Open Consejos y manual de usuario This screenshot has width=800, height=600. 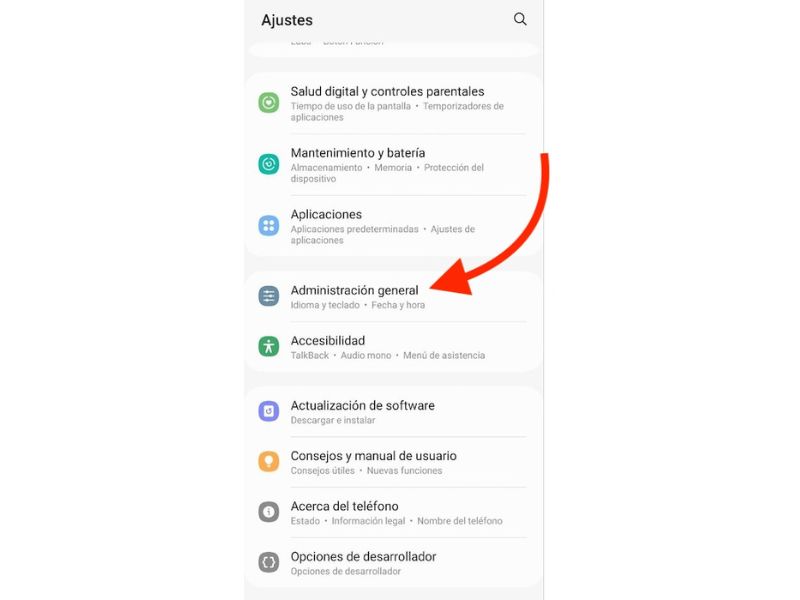pos(393,462)
